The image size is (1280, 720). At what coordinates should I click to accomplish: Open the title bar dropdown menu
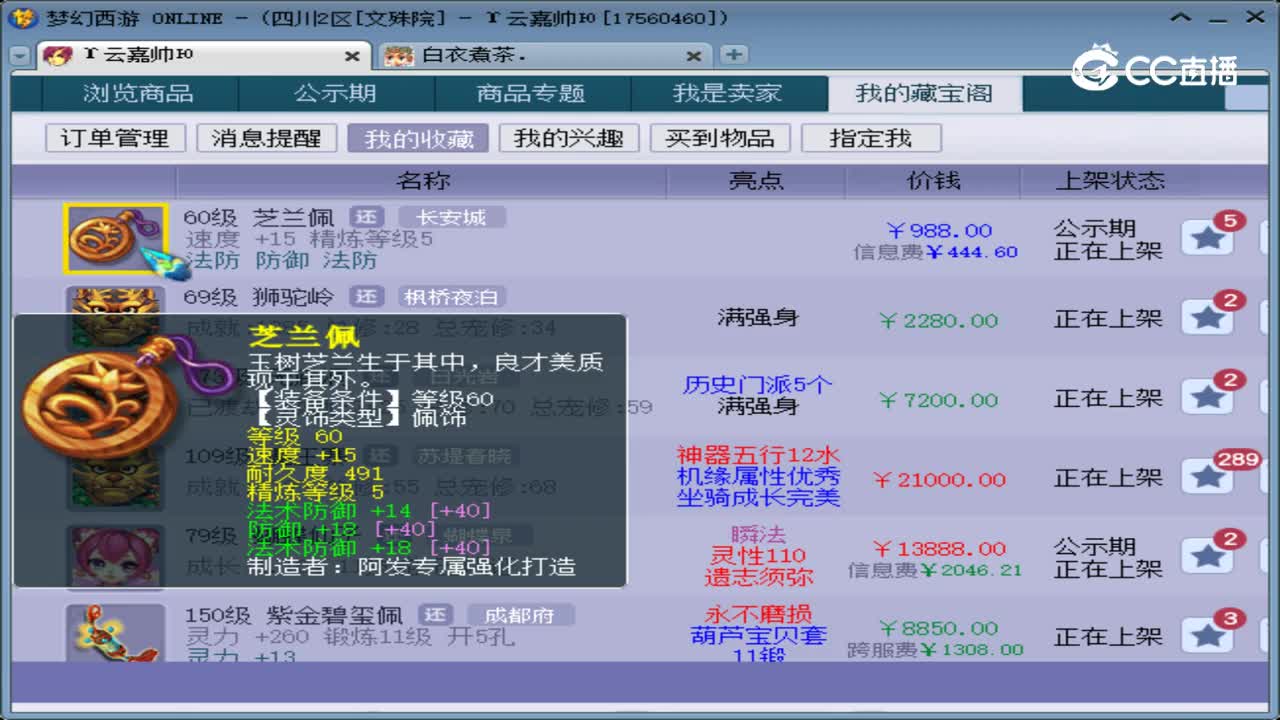coord(1182,18)
